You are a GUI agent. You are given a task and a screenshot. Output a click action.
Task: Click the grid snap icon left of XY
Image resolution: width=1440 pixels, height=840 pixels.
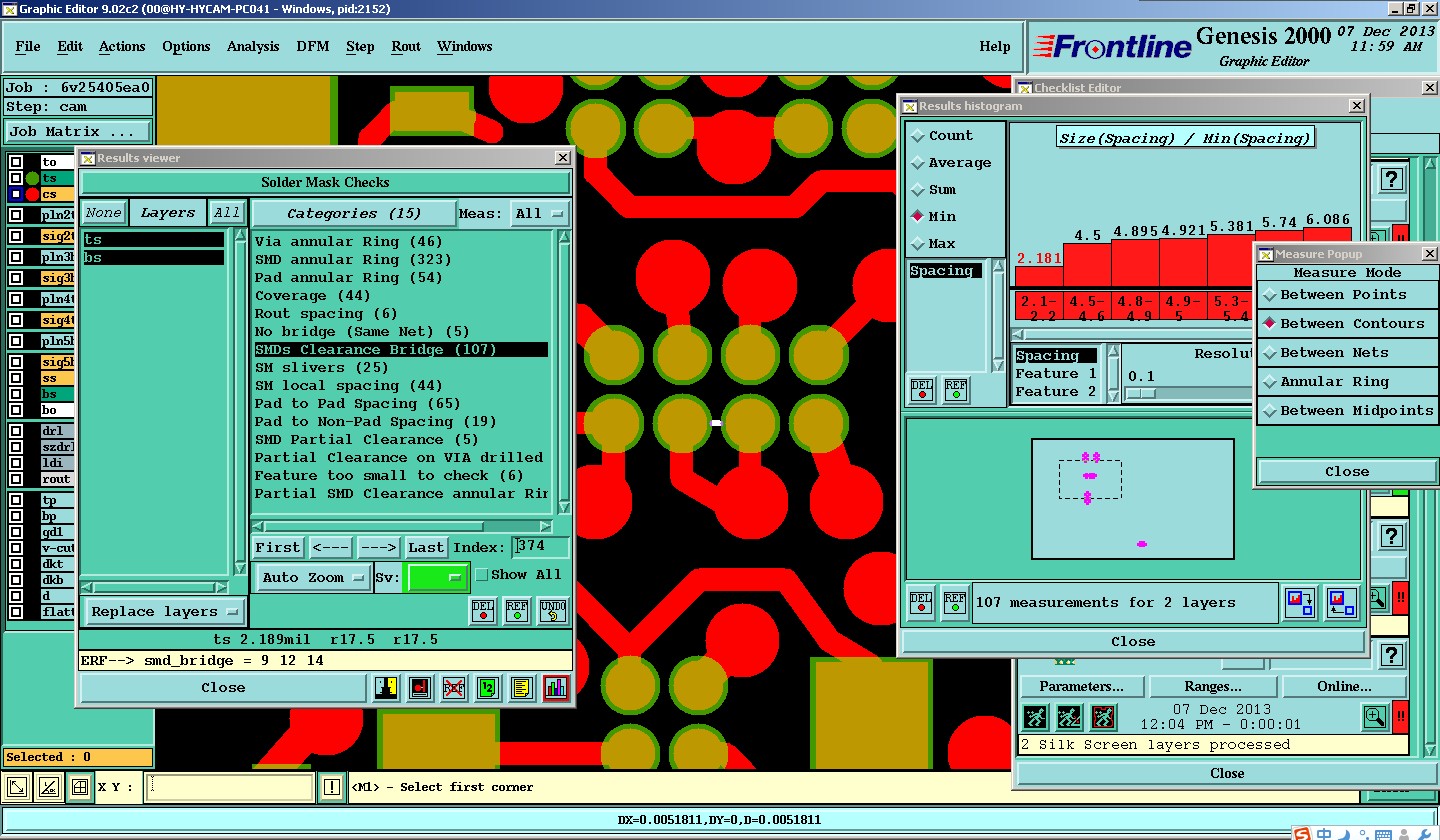(79, 787)
